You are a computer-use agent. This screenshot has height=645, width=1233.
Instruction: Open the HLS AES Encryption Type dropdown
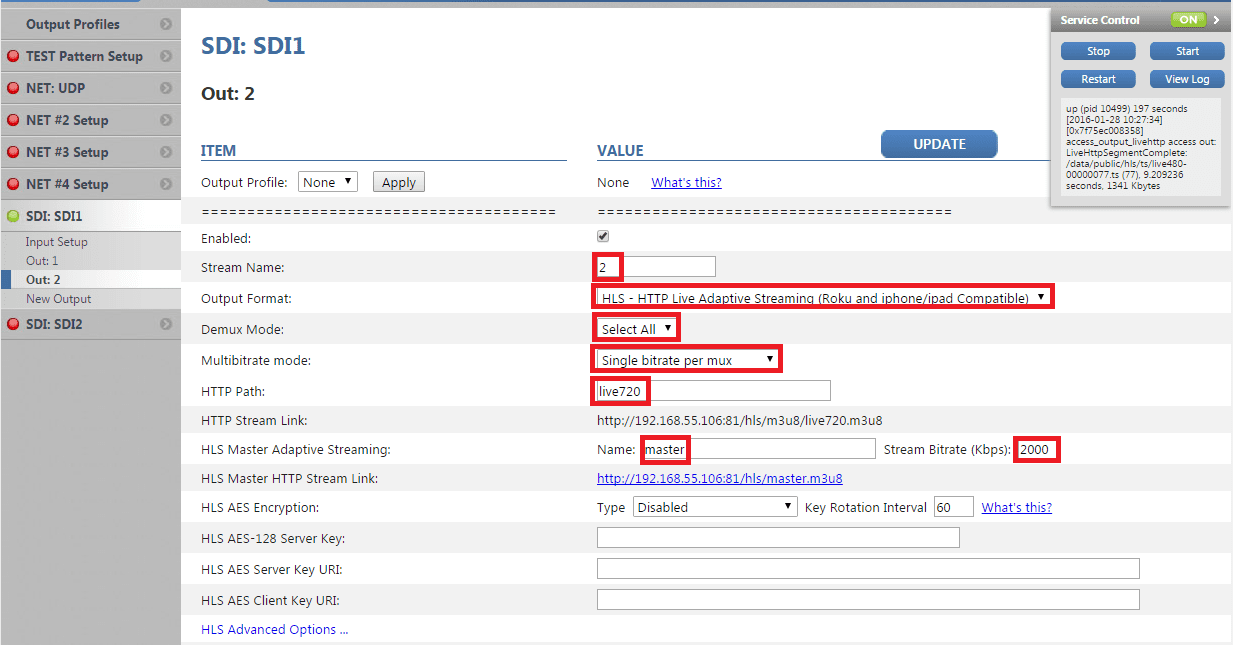715,507
